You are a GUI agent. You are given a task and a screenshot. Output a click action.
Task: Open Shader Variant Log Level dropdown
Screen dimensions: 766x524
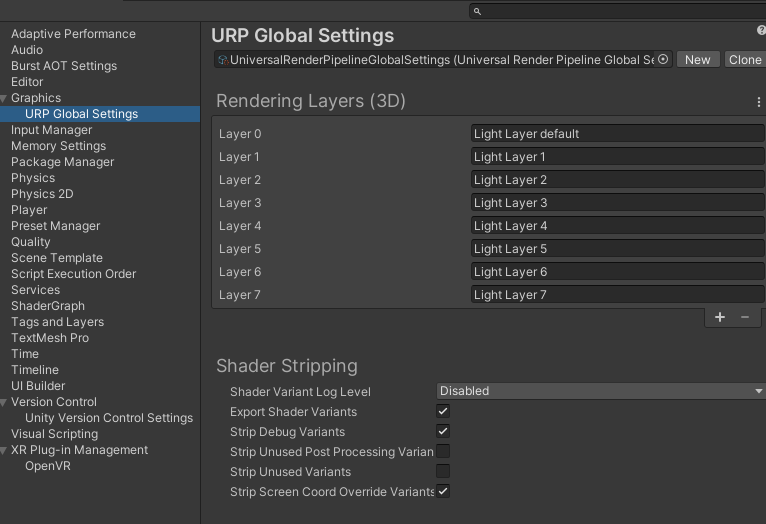[600, 391]
